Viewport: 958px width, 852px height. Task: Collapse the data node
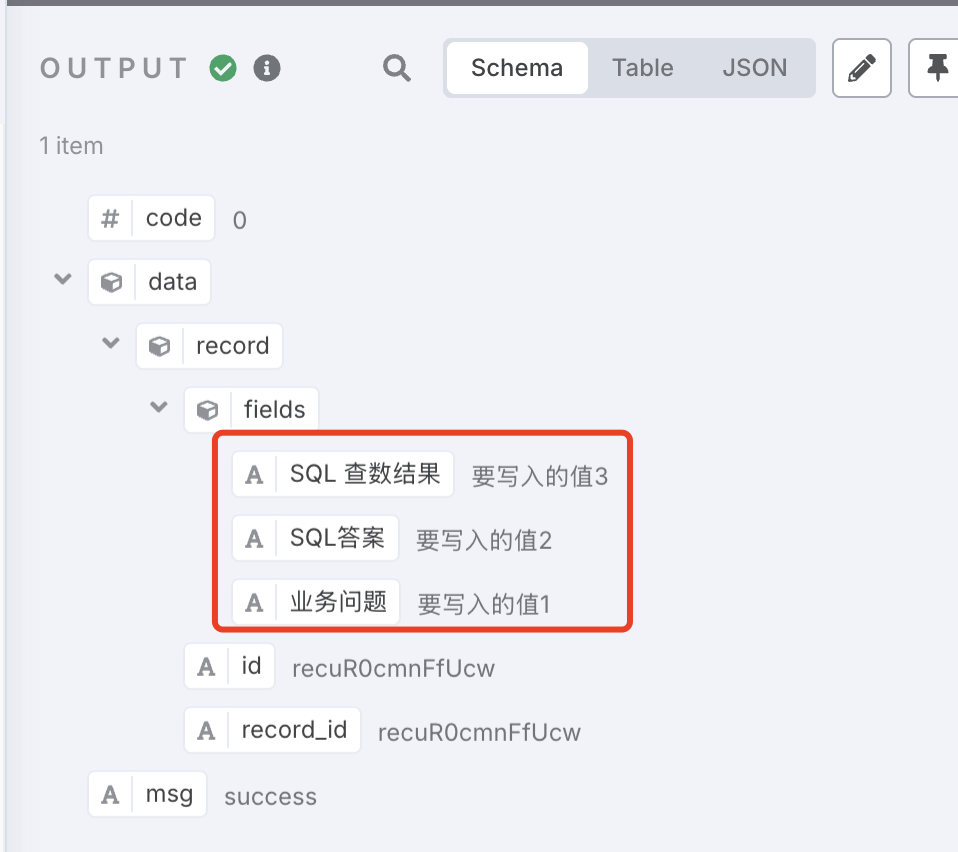[x=63, y=280]
